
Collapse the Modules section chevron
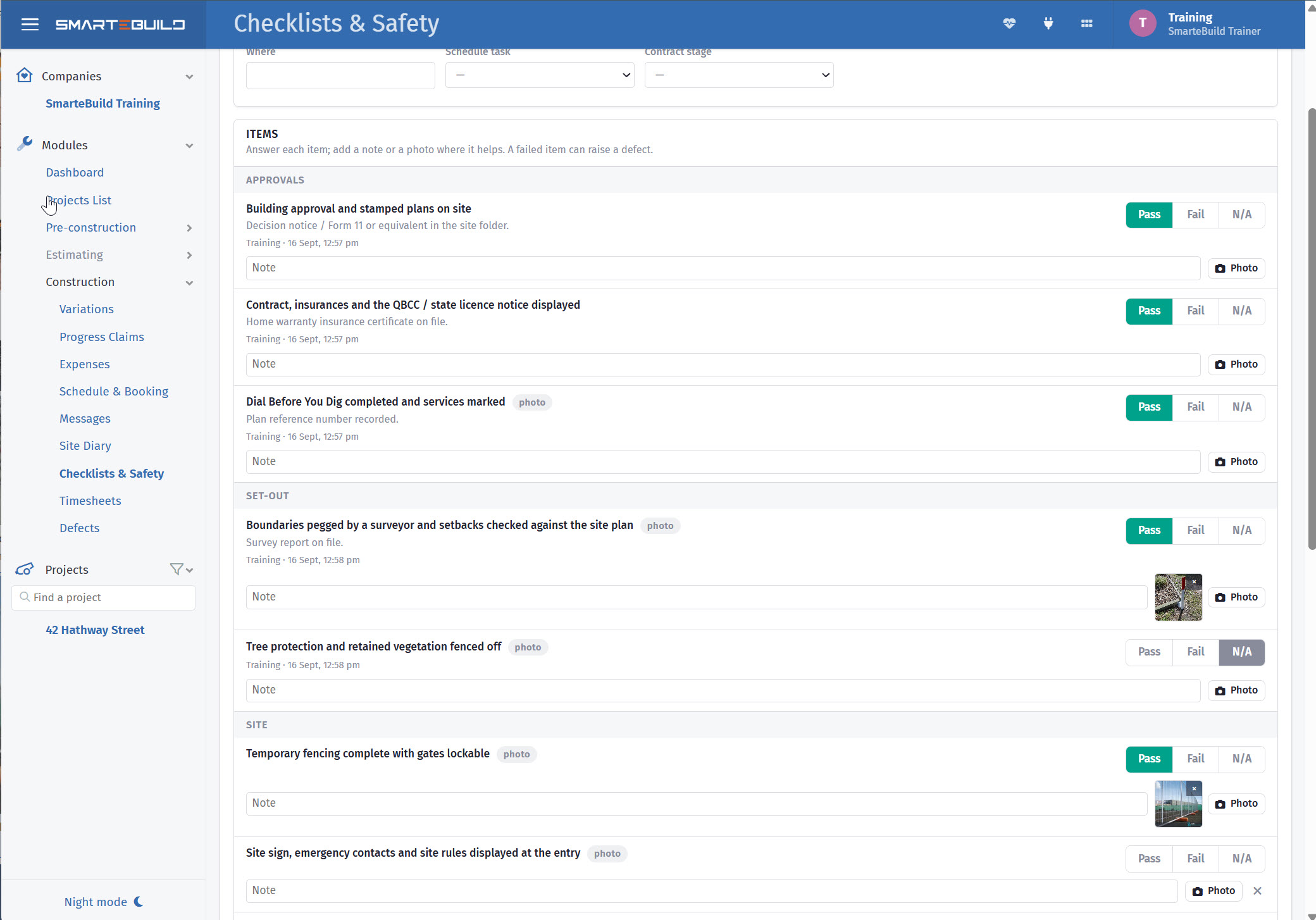tap(189, 146)
